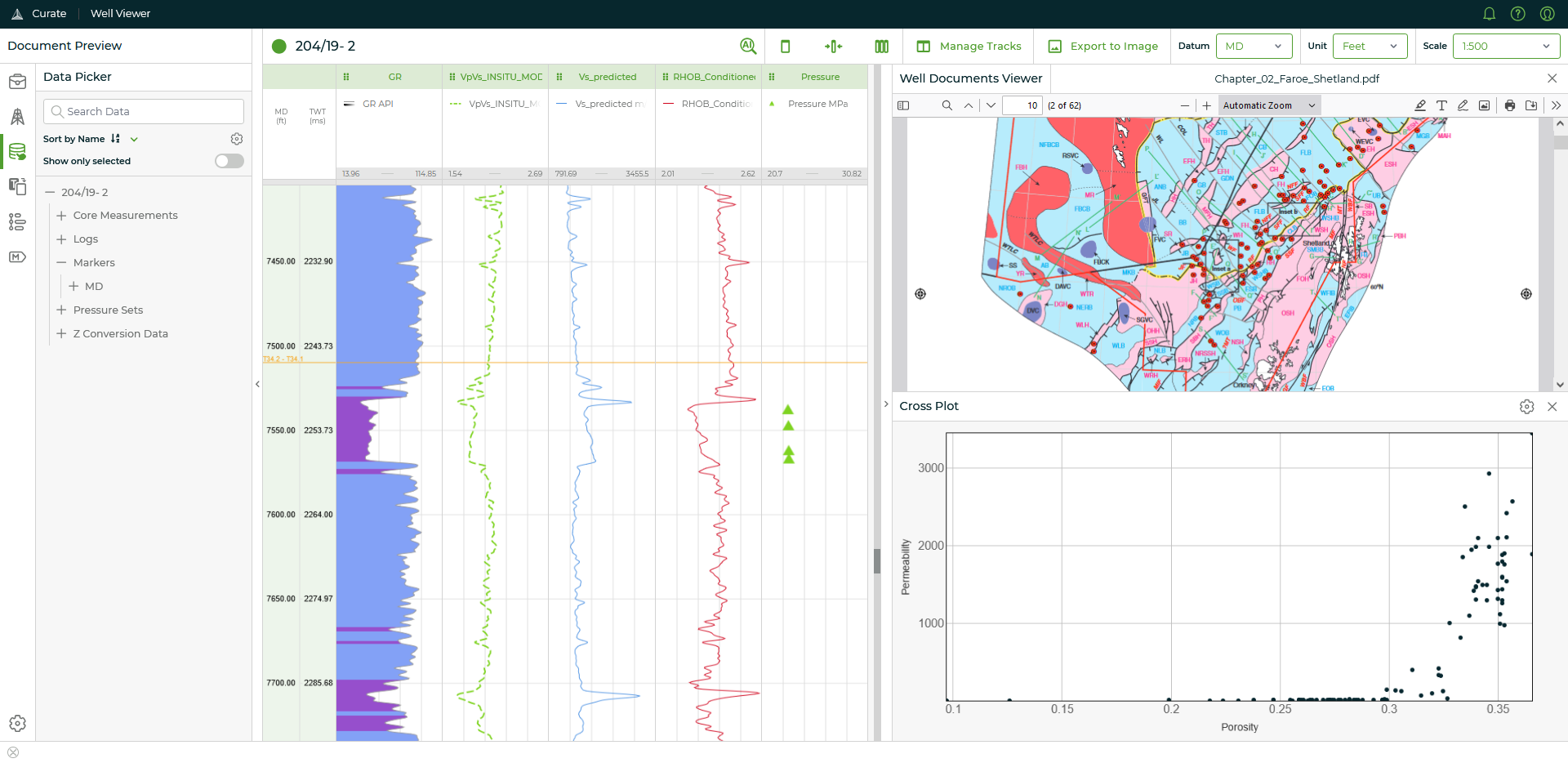The image size is (1568, 763).
Task: Open the text template sidebar icon
Action: pos(17,186)
